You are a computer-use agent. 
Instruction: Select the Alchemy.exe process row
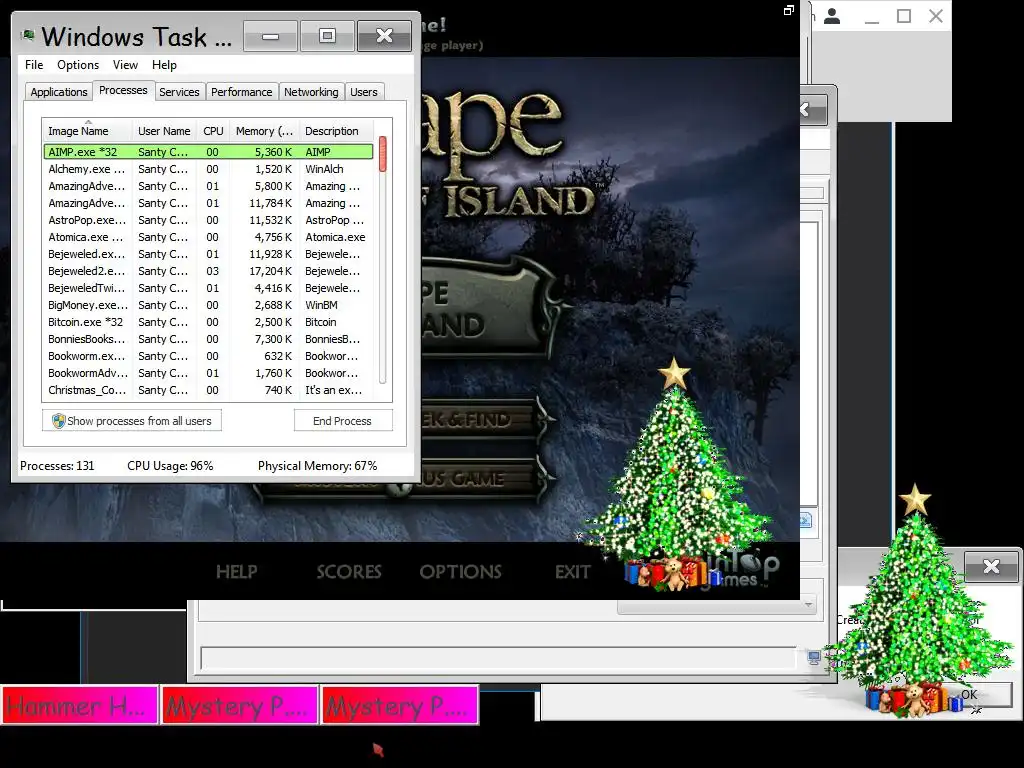[x=208, y=168]
